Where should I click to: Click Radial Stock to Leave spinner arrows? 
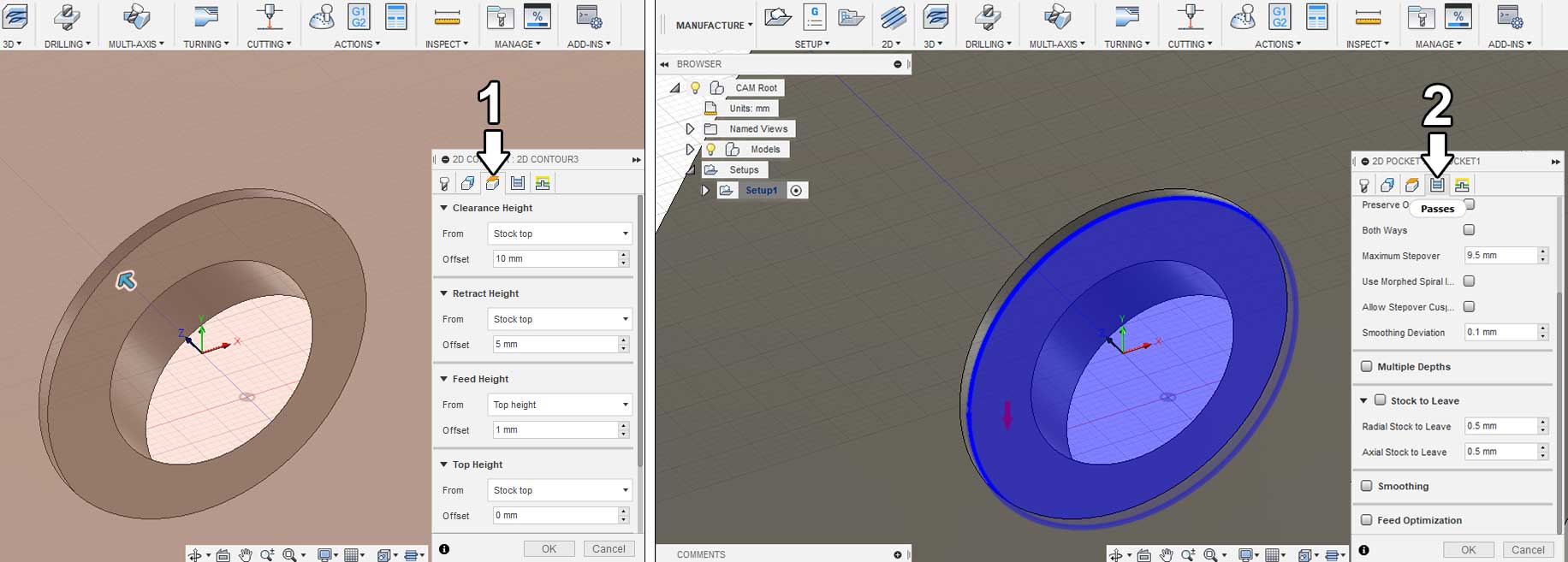tap(1543, 426)
